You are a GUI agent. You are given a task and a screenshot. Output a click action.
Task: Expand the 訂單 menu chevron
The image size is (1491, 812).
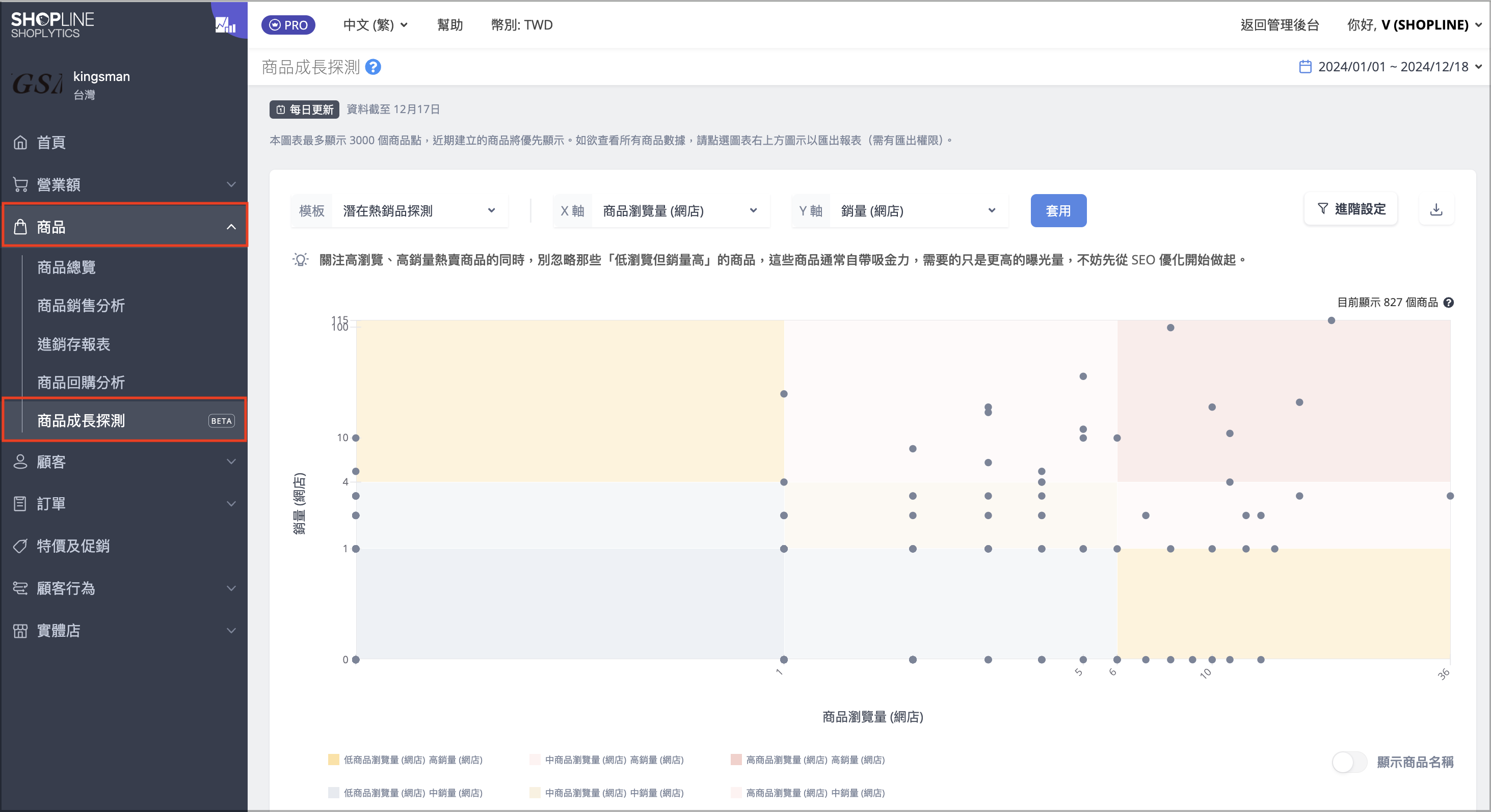coord(231,503)
